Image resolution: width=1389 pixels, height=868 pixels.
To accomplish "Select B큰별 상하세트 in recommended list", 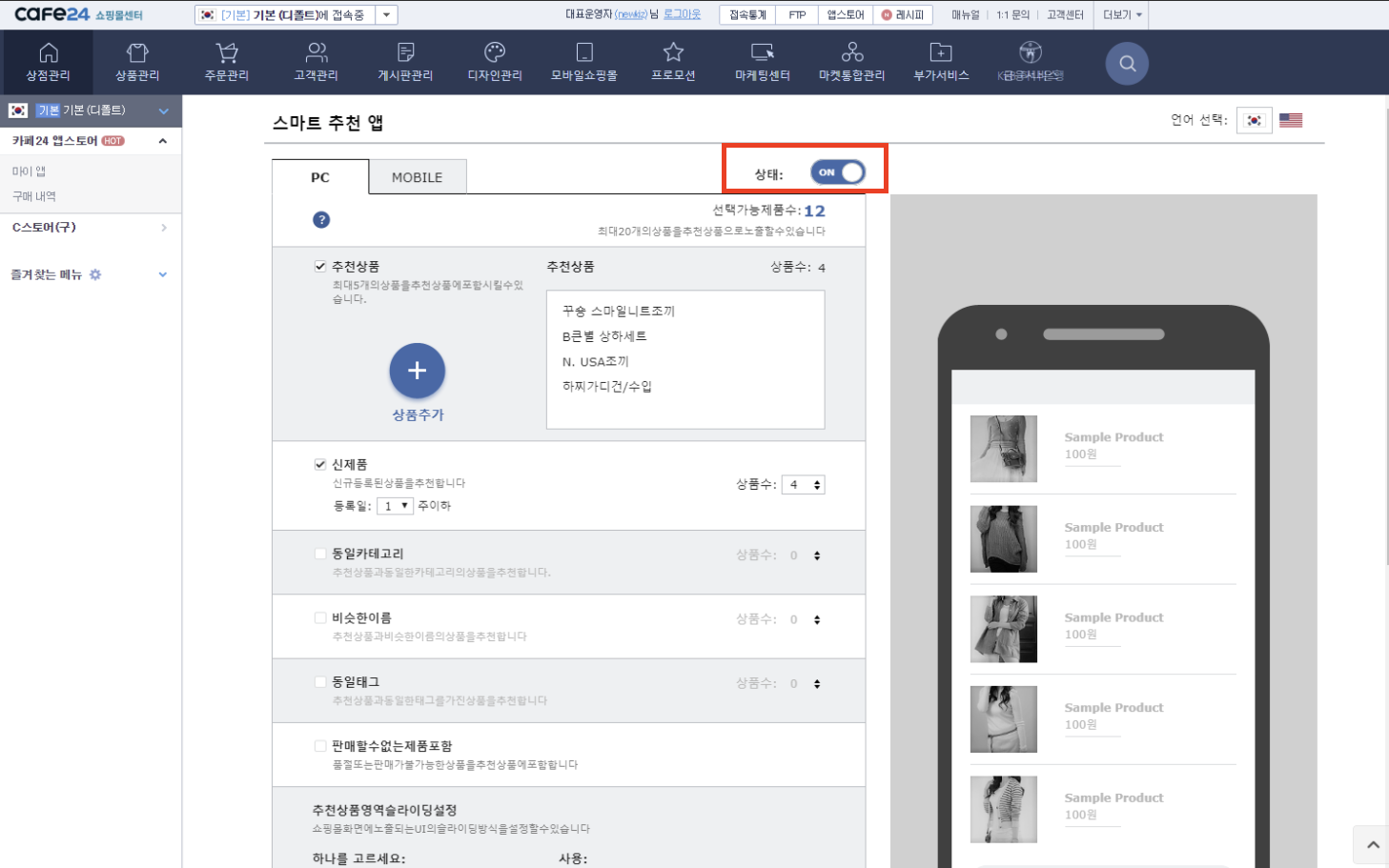I will click(604, 336).
